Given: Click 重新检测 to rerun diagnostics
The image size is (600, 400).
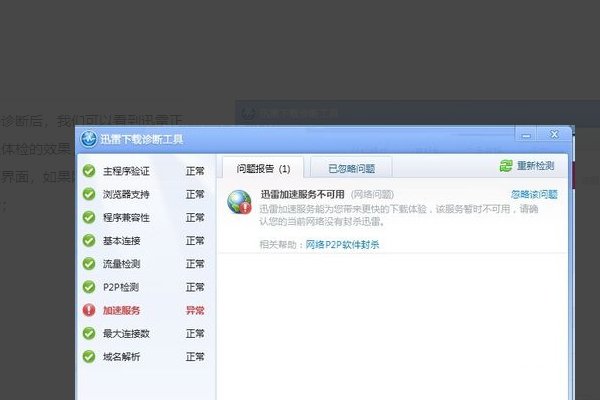Looking at the screenshot, I should (535, 166).
